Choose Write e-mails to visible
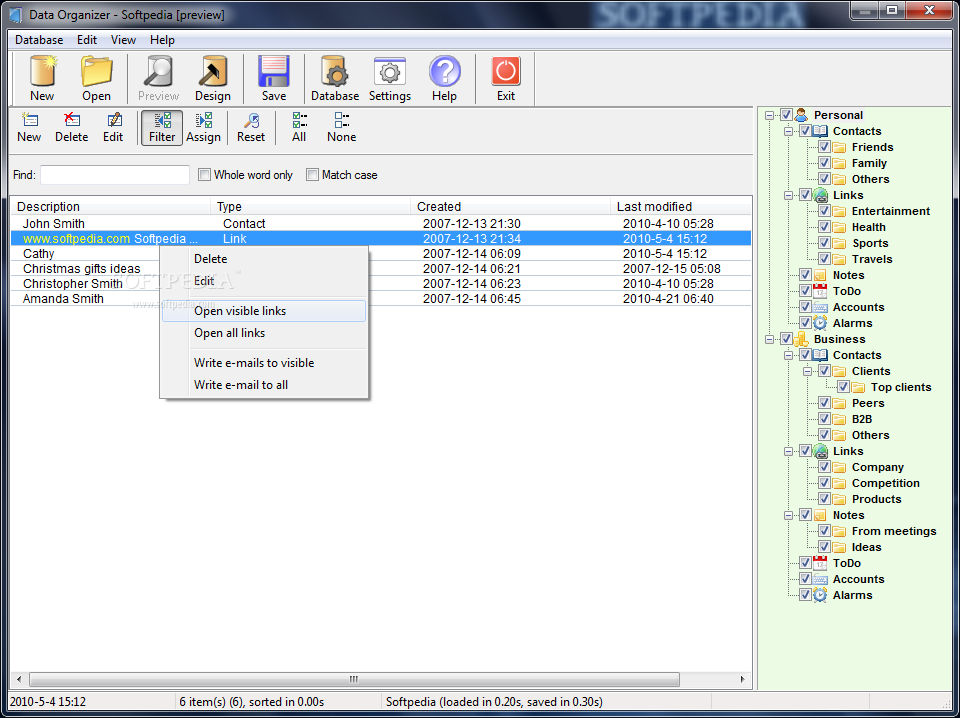960x718 pixels. (264, 363)
